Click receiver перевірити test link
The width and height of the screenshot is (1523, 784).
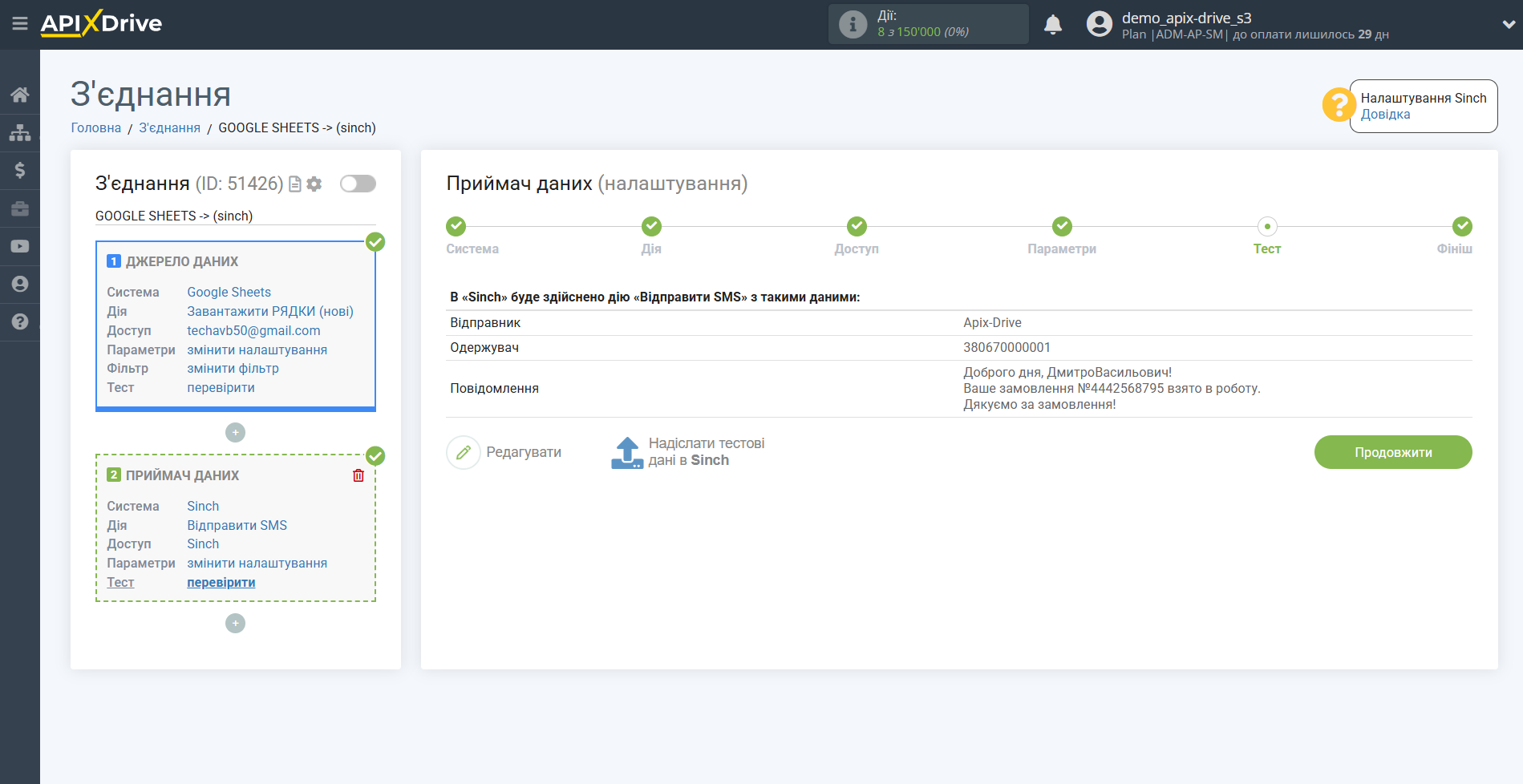[x=221, y=582]
